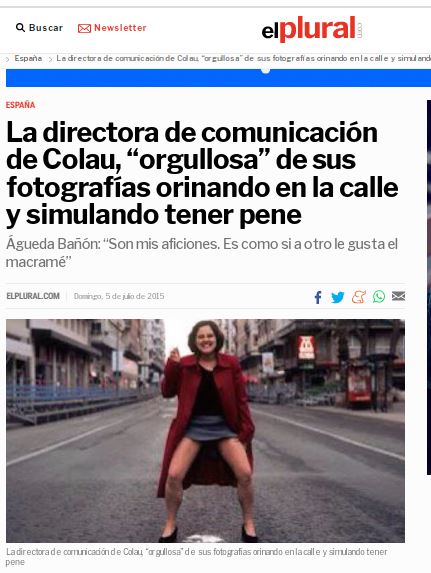Click the white dot on blue banner

266,70
